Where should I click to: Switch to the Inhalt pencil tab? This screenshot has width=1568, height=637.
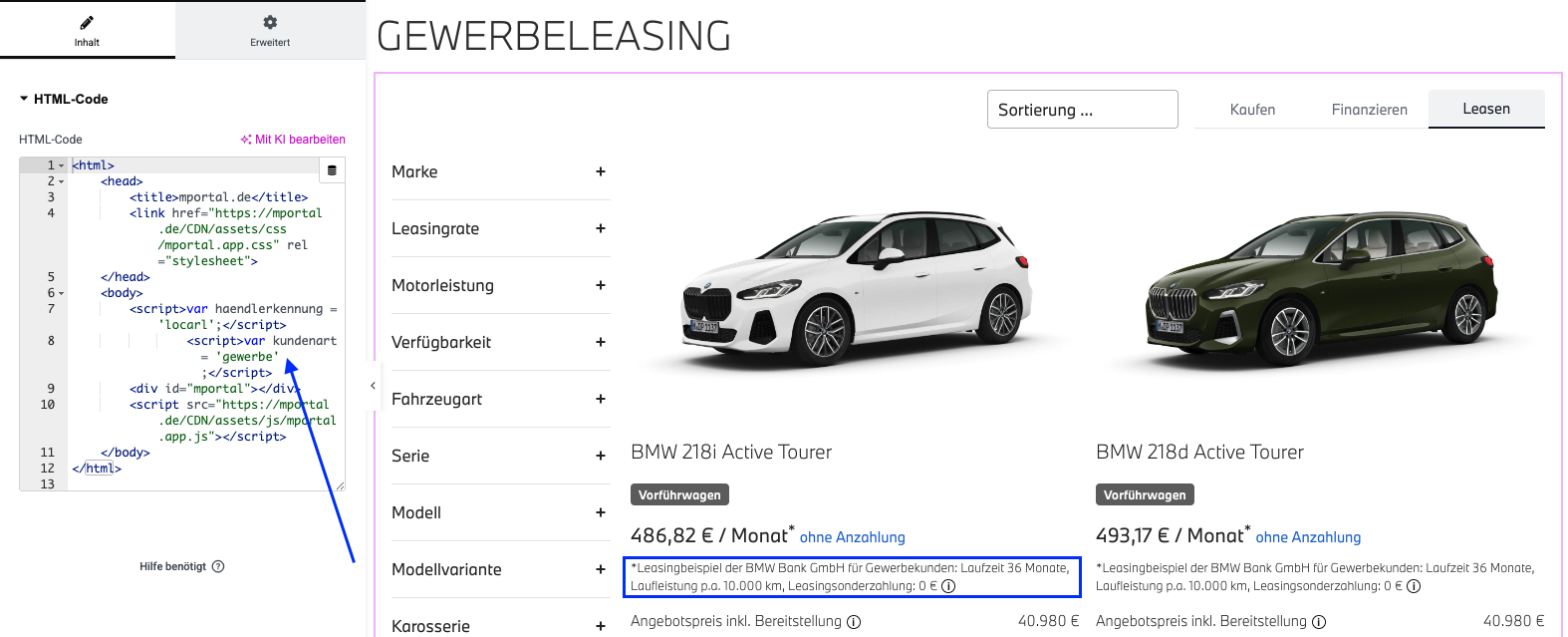click(87, 30)
